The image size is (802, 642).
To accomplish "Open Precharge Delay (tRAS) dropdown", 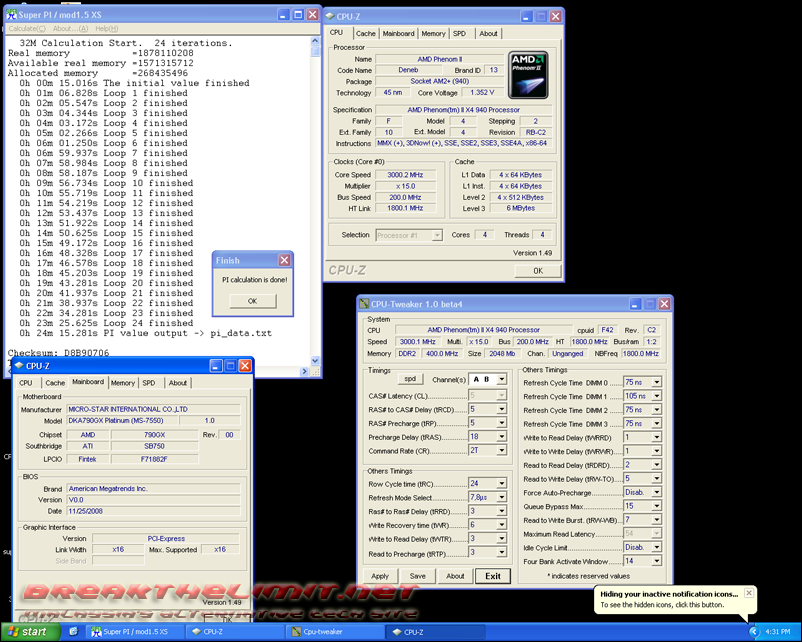I will pyautogui.click(x=502, y=437).
